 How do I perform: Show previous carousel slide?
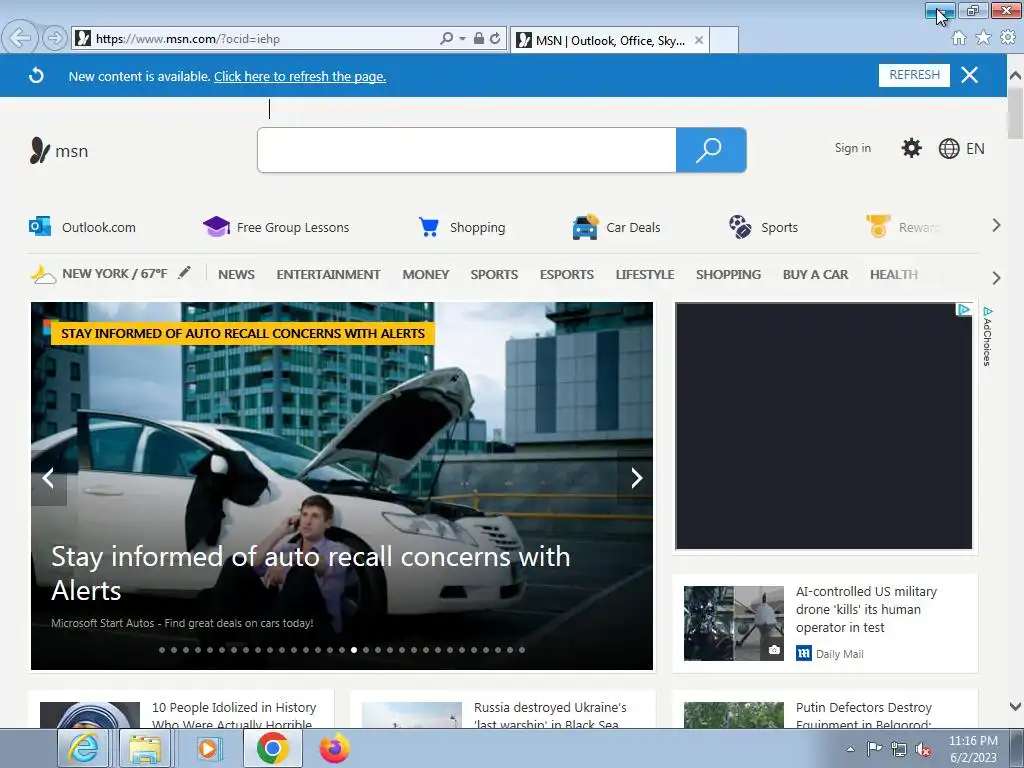(48, 478)
